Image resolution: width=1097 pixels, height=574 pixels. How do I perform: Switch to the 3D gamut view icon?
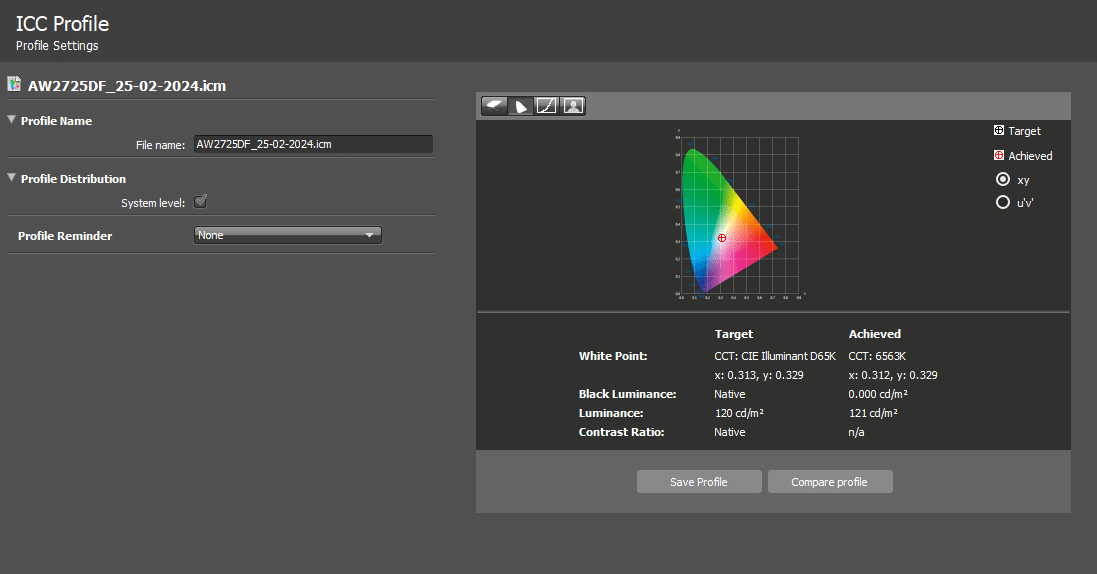(x=495, y=106)
